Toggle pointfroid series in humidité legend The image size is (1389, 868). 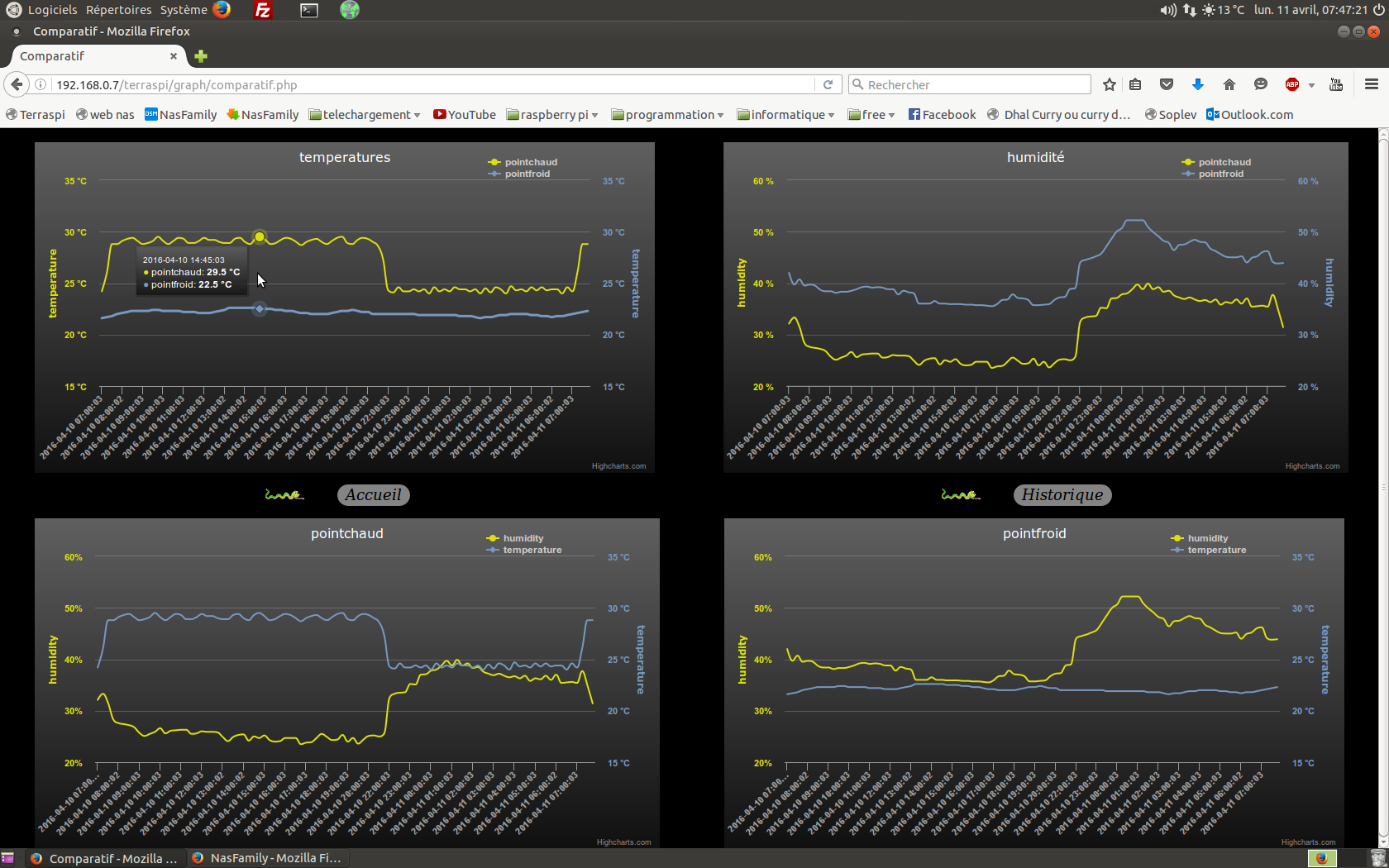click(x=1220, y=174)
